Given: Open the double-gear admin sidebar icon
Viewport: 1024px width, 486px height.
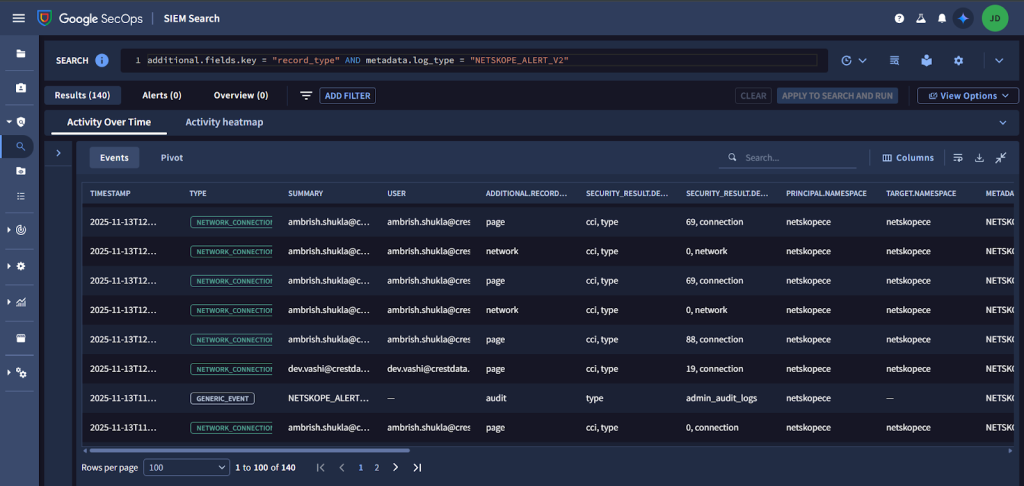Looking at the screenshot, I should click(21, 372).
